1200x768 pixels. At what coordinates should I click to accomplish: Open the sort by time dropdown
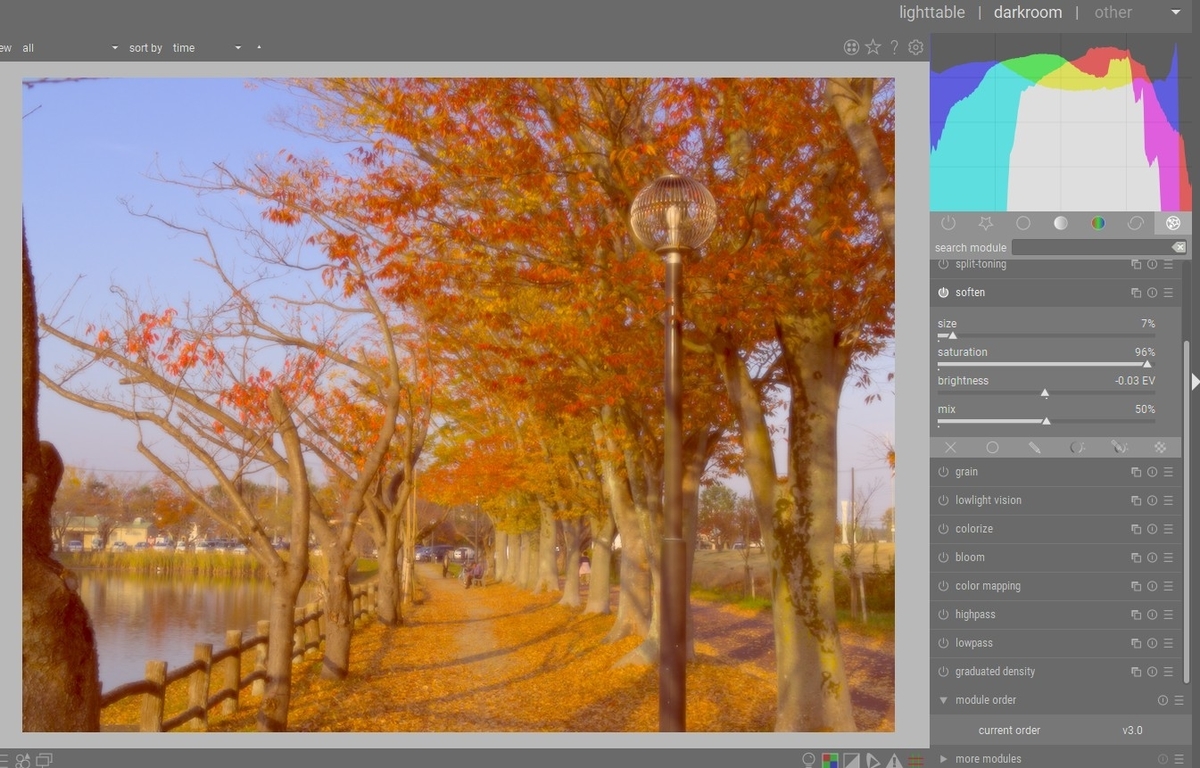(207, 48)
